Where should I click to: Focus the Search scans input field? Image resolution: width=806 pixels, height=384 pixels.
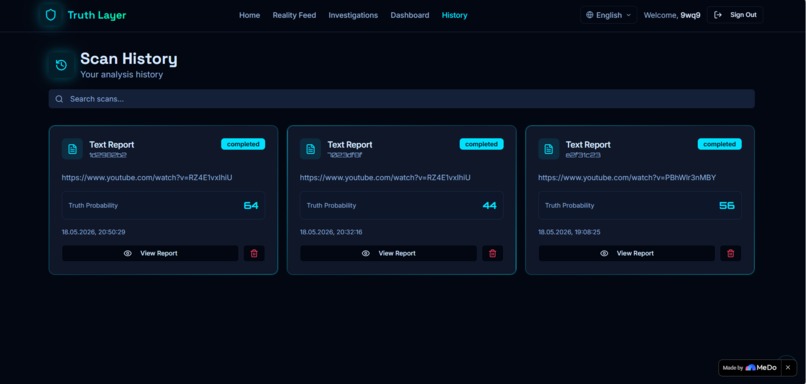(401, 99)
